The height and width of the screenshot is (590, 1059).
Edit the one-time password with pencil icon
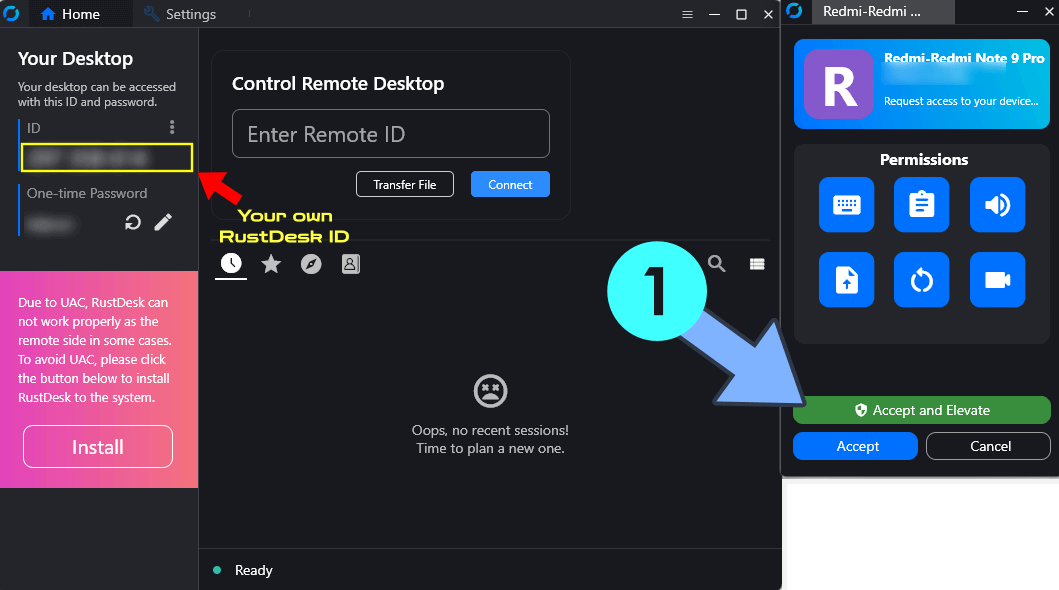pyautogui.click(x=163, y=222)
